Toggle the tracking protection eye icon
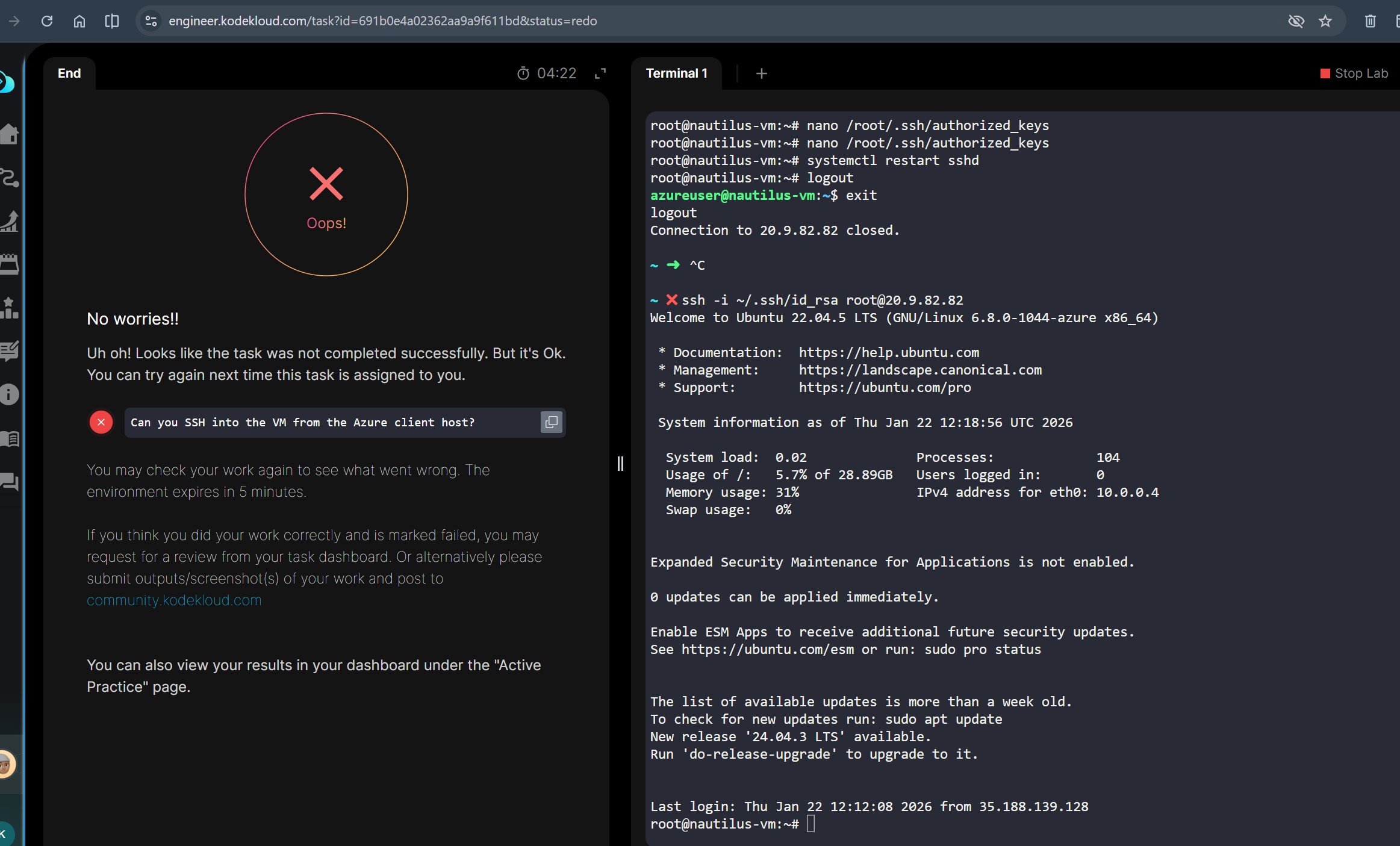The height and width of the screenshot is (846, 1400). 1296,21
